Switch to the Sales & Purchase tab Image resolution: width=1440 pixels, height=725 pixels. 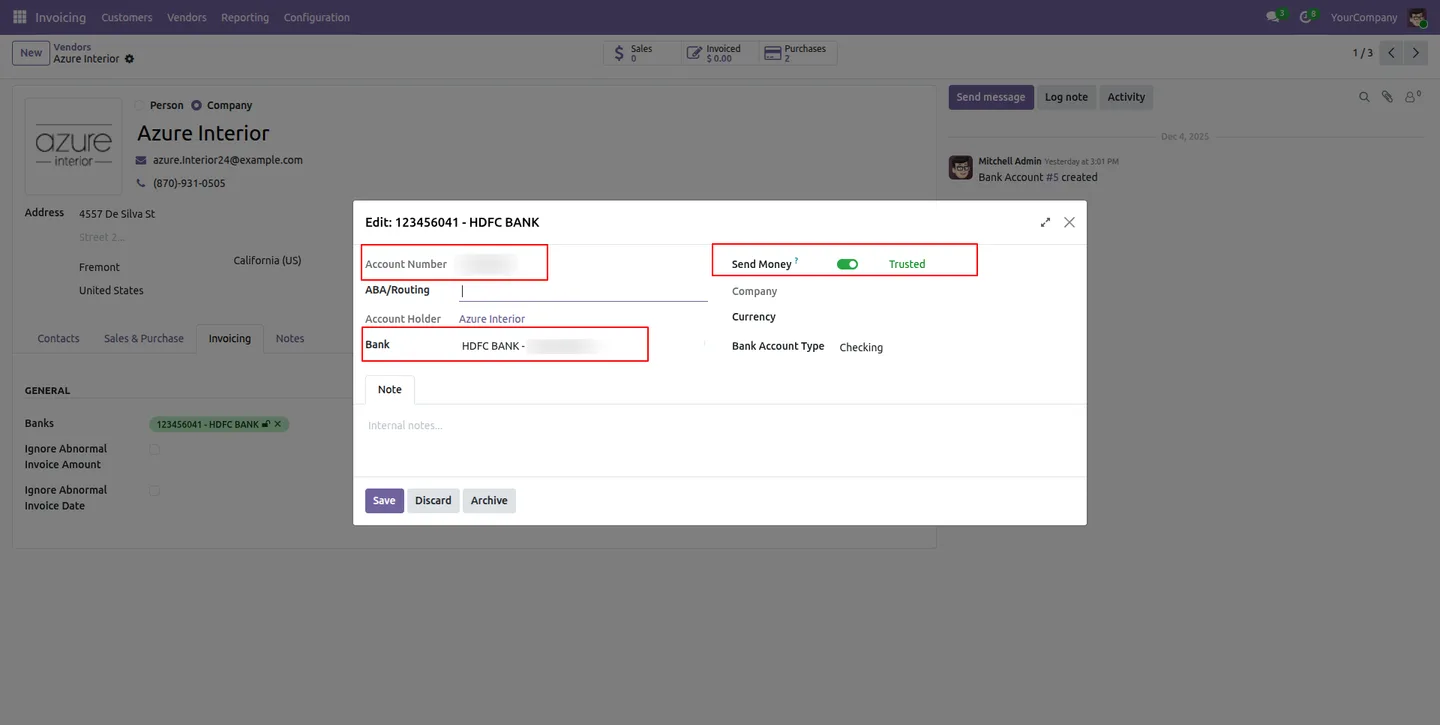tap(144, 338)
